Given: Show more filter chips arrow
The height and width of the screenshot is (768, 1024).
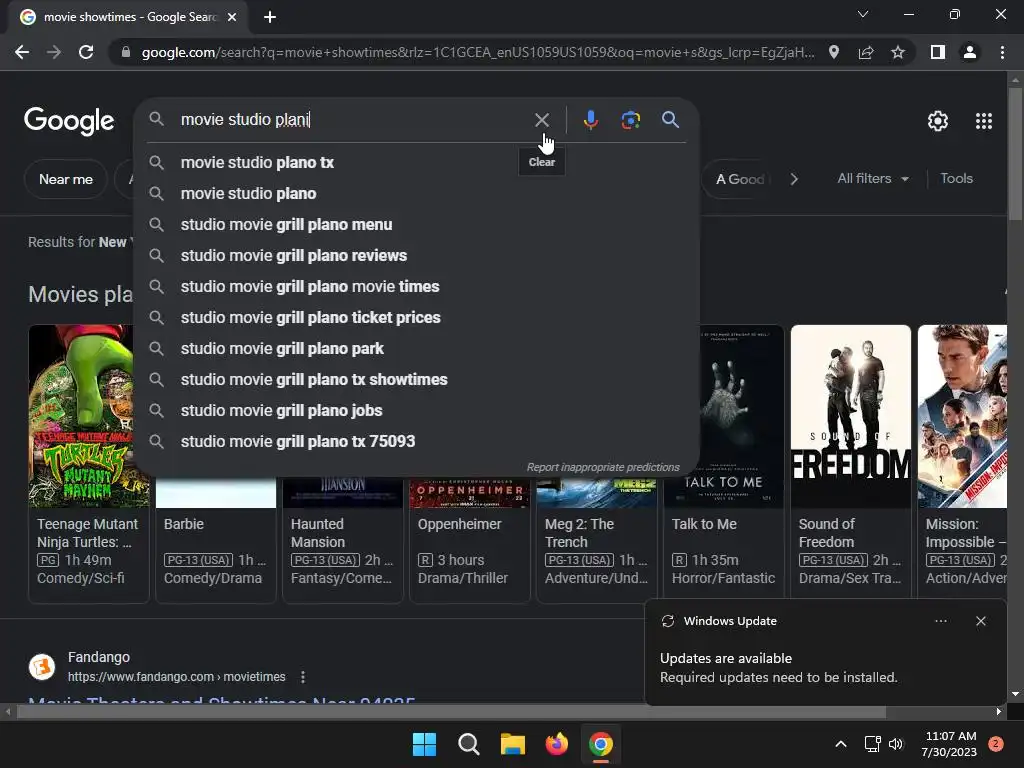Looking at the screenshot, I should tap(793, 180).
